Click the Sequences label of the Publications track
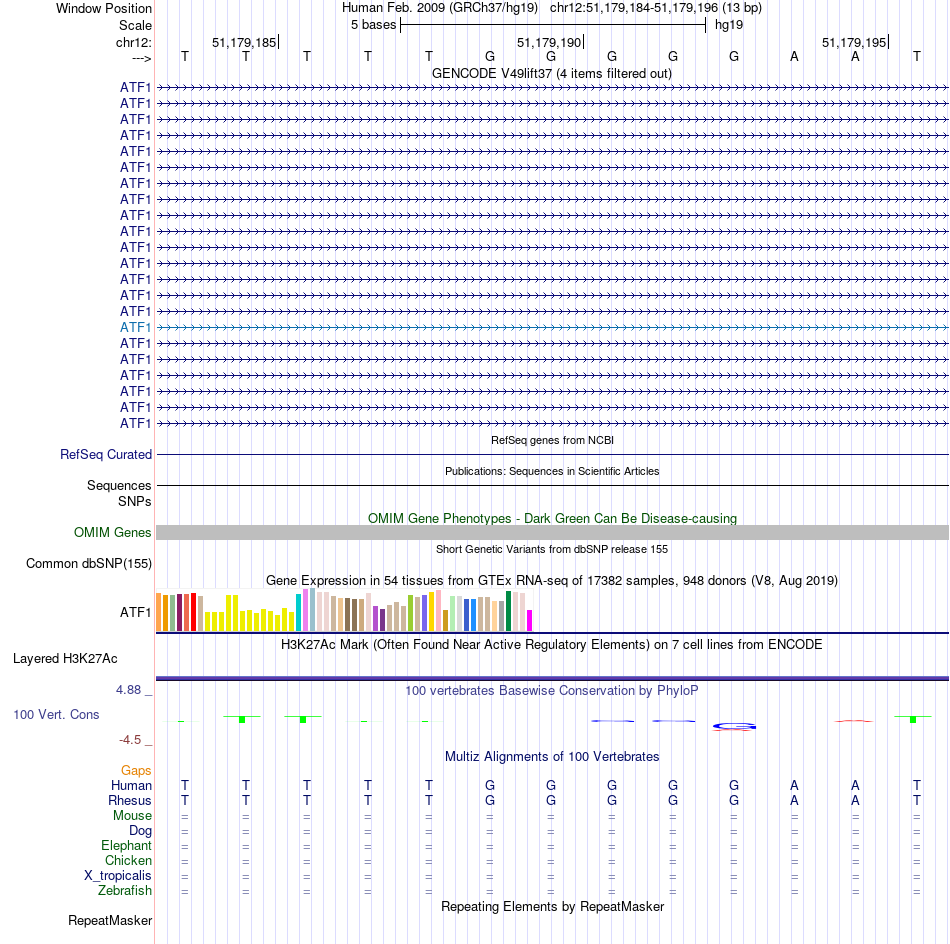The image size is (950, 944). click(119, 485)
